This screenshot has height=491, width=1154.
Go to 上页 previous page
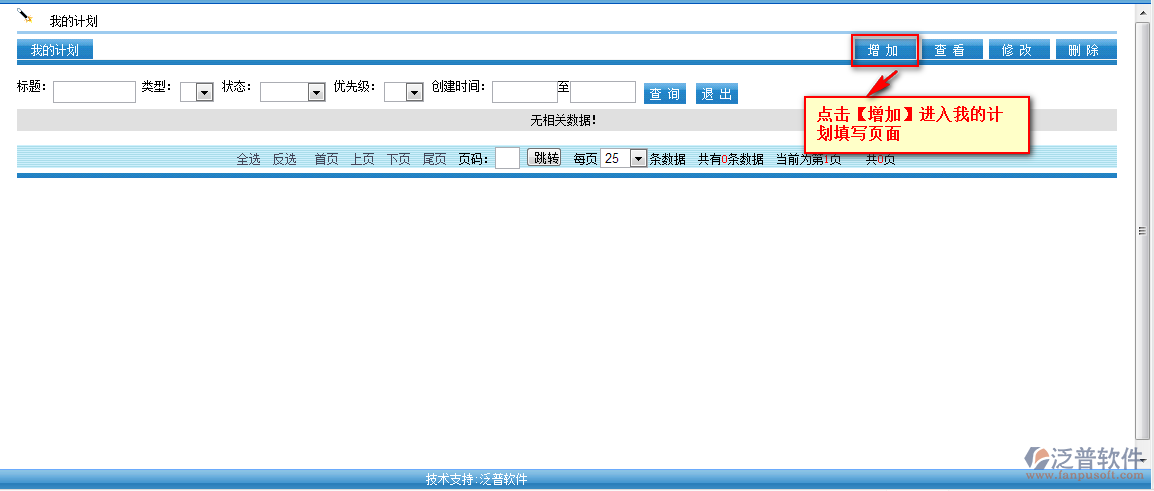click(x=362, y=159)
